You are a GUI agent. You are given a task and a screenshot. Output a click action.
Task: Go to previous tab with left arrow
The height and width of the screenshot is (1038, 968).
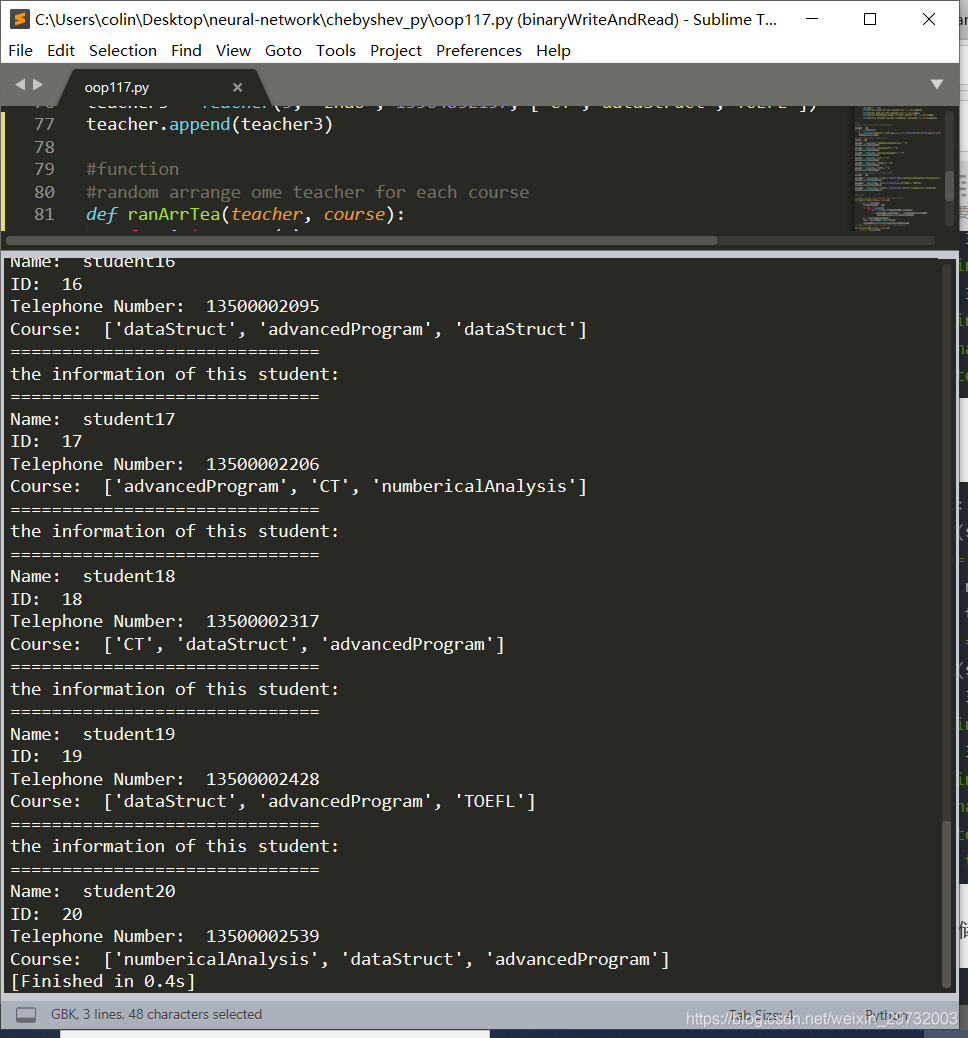coord(20,84)
